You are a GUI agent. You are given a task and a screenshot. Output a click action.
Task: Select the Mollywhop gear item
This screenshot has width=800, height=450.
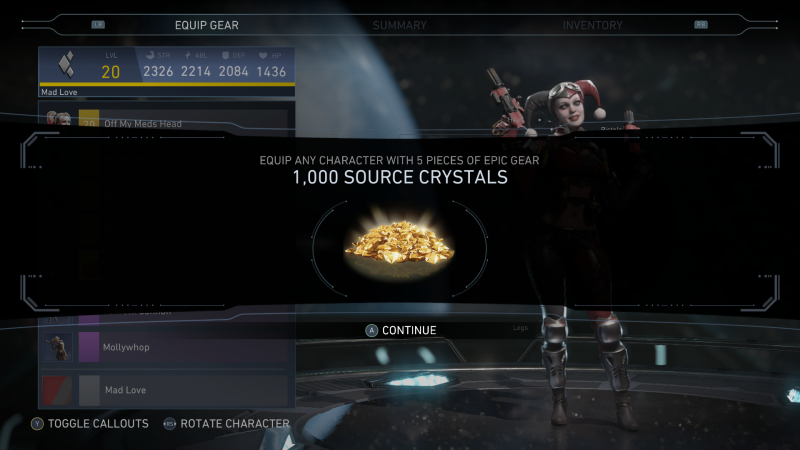tap(164, 347)
